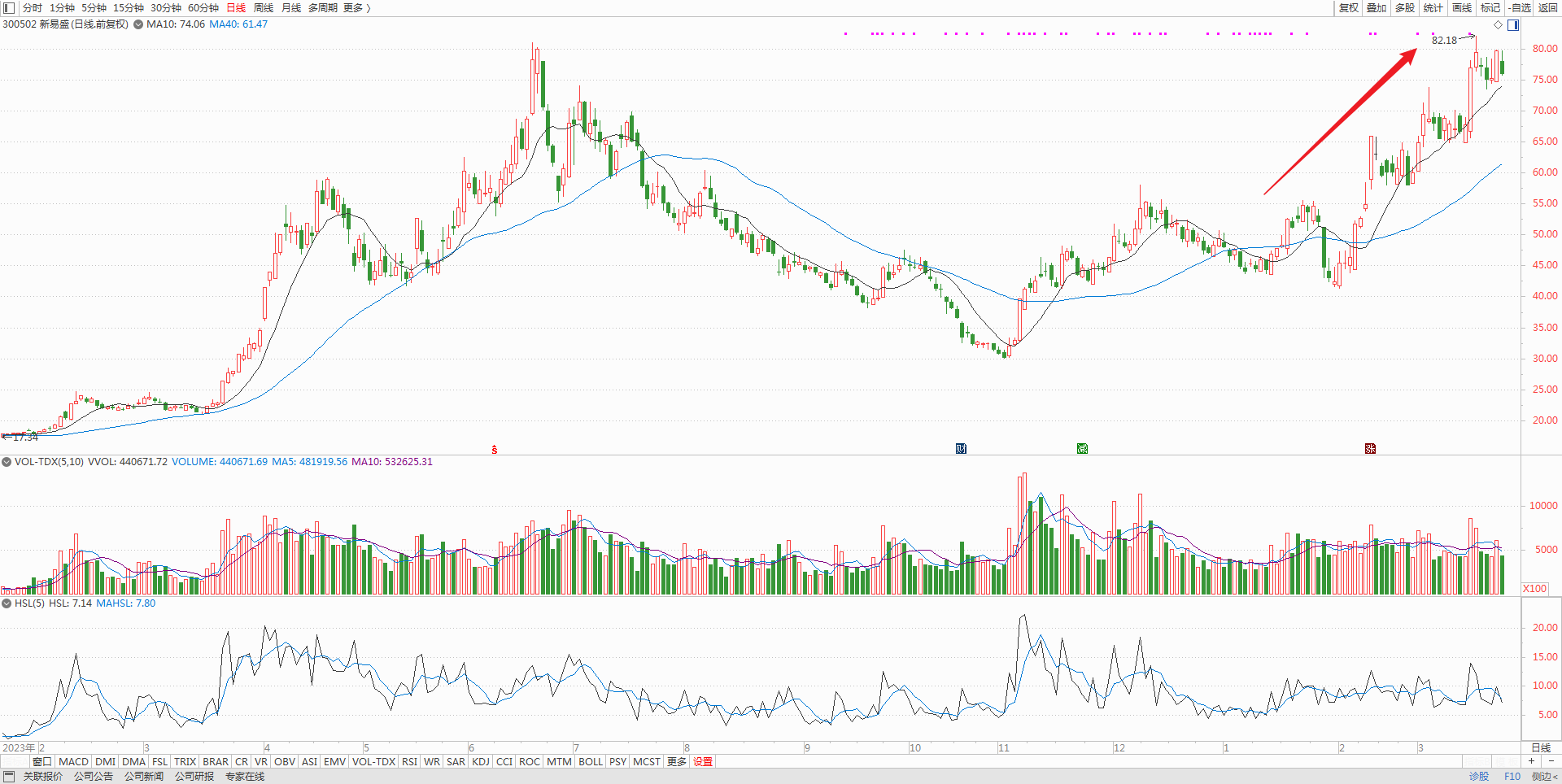This screenshot has width=1562, height=784.
Task: Click the 日线 label on time axis
Action: pos(1541,747)
